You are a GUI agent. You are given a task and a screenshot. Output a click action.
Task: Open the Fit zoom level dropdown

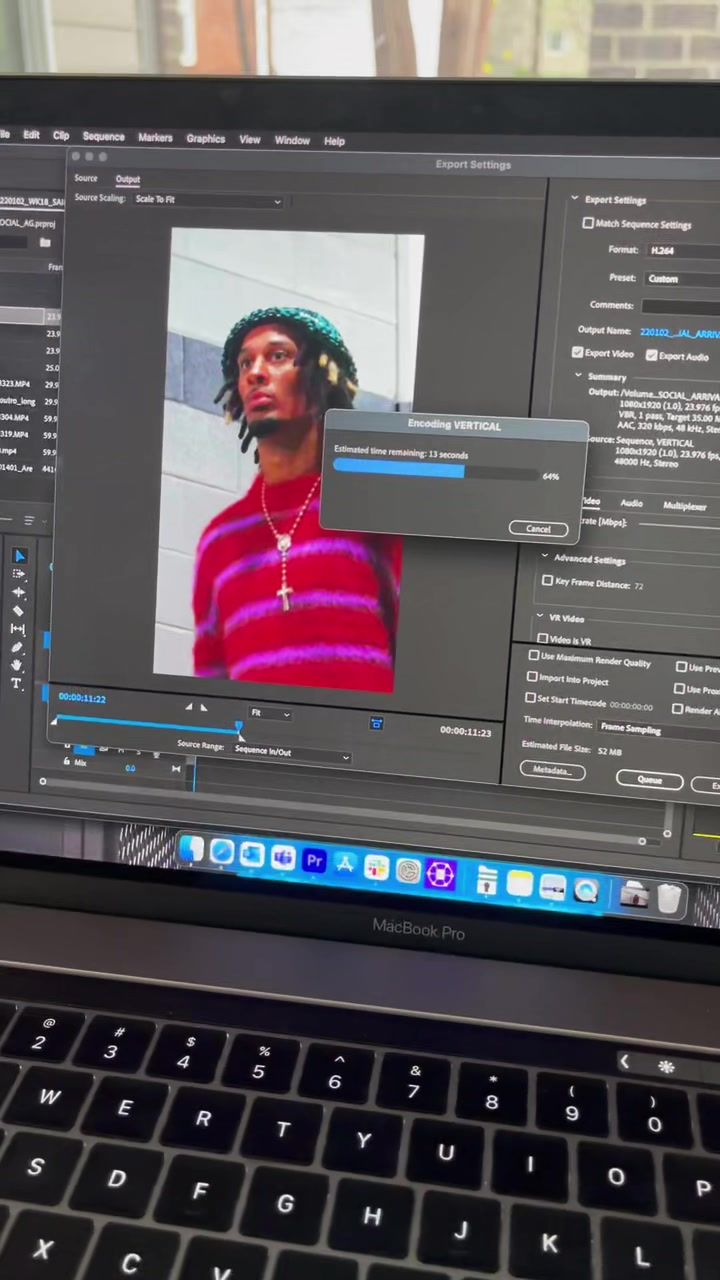270,714
